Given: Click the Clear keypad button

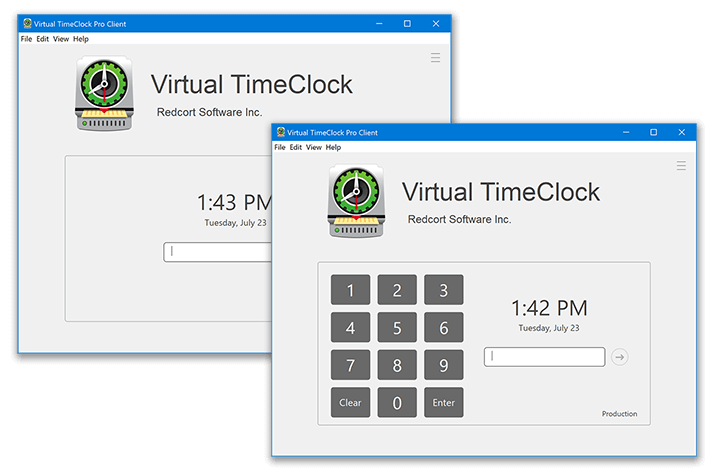Looking at the screenshot, I should click(x=350, y=403).
